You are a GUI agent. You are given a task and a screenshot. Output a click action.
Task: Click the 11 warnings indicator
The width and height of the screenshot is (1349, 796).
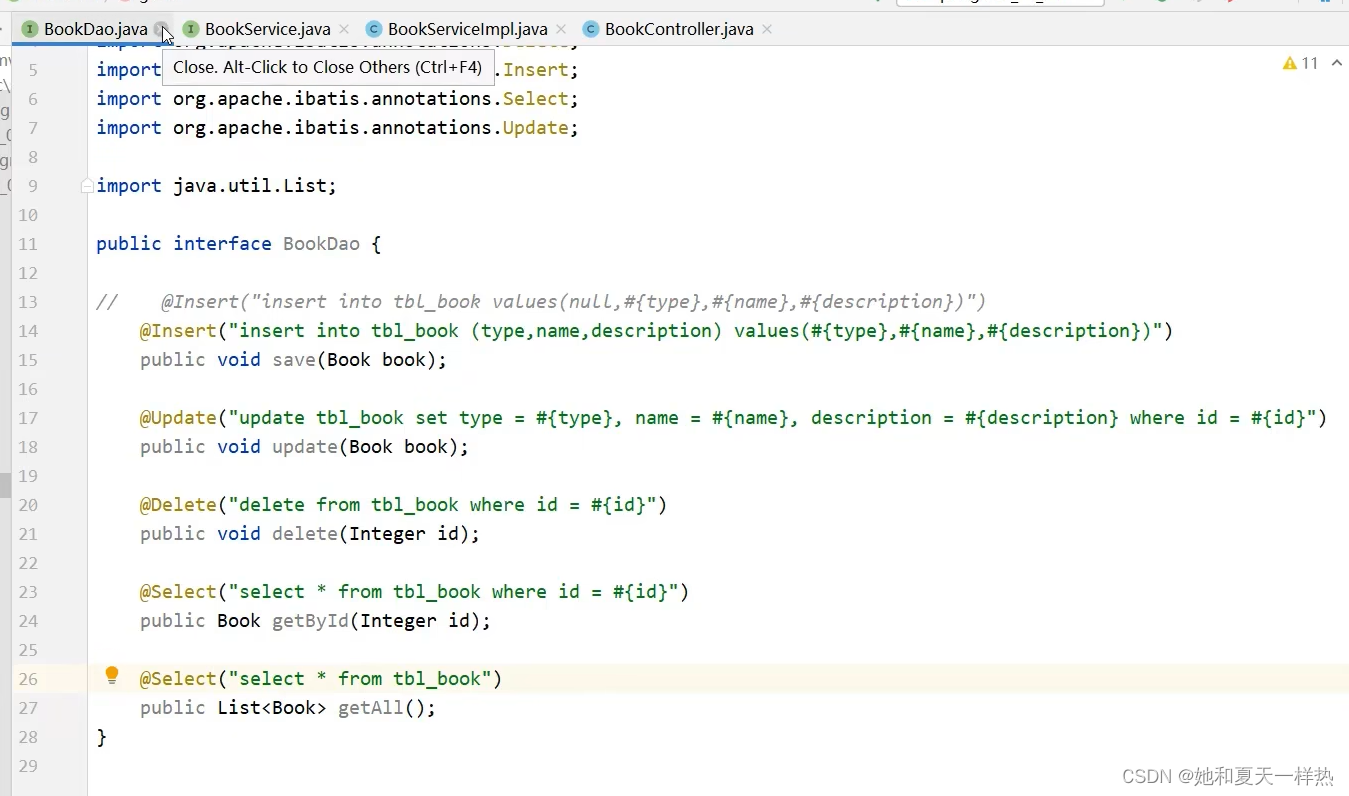coord(1300,63)
